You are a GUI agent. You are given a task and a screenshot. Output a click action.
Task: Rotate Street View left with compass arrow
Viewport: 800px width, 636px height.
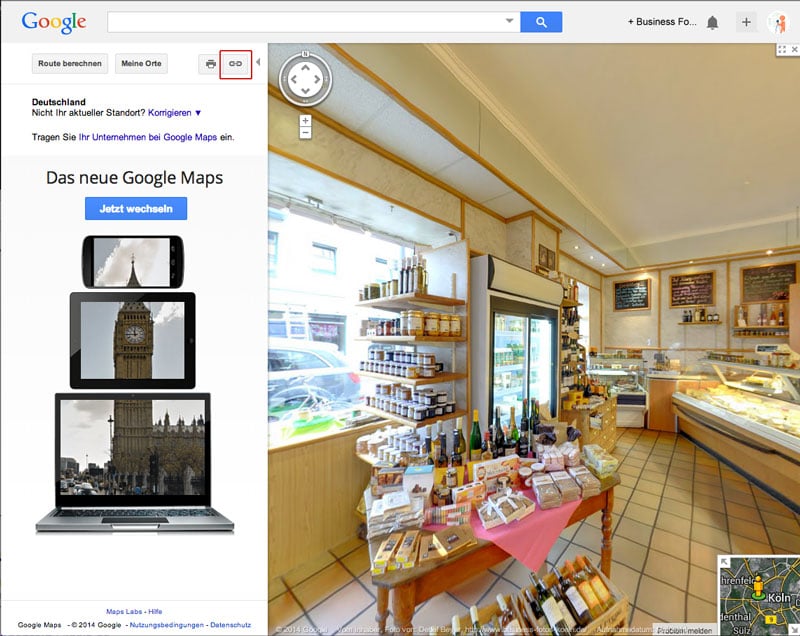click(293, 80)
